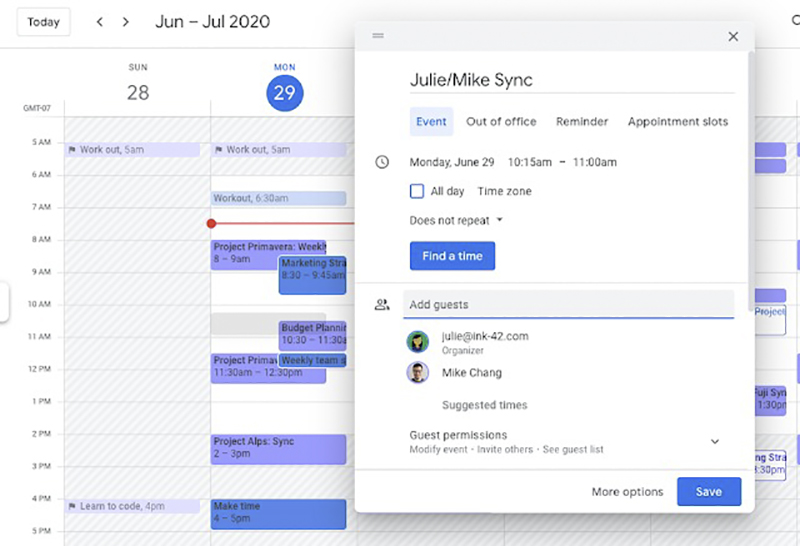800x546 pixels.
Task: Go to next week arrow
Action: 126,22
